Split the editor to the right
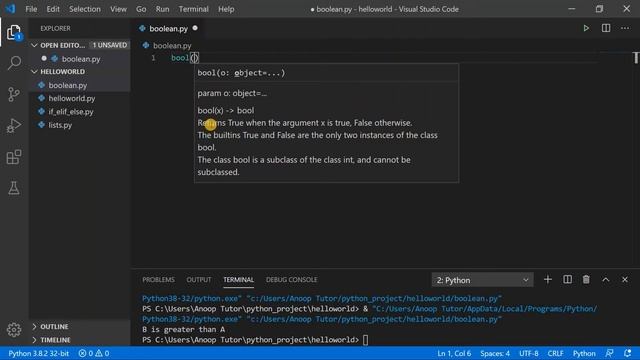The image size is (640, 360). 606,28
